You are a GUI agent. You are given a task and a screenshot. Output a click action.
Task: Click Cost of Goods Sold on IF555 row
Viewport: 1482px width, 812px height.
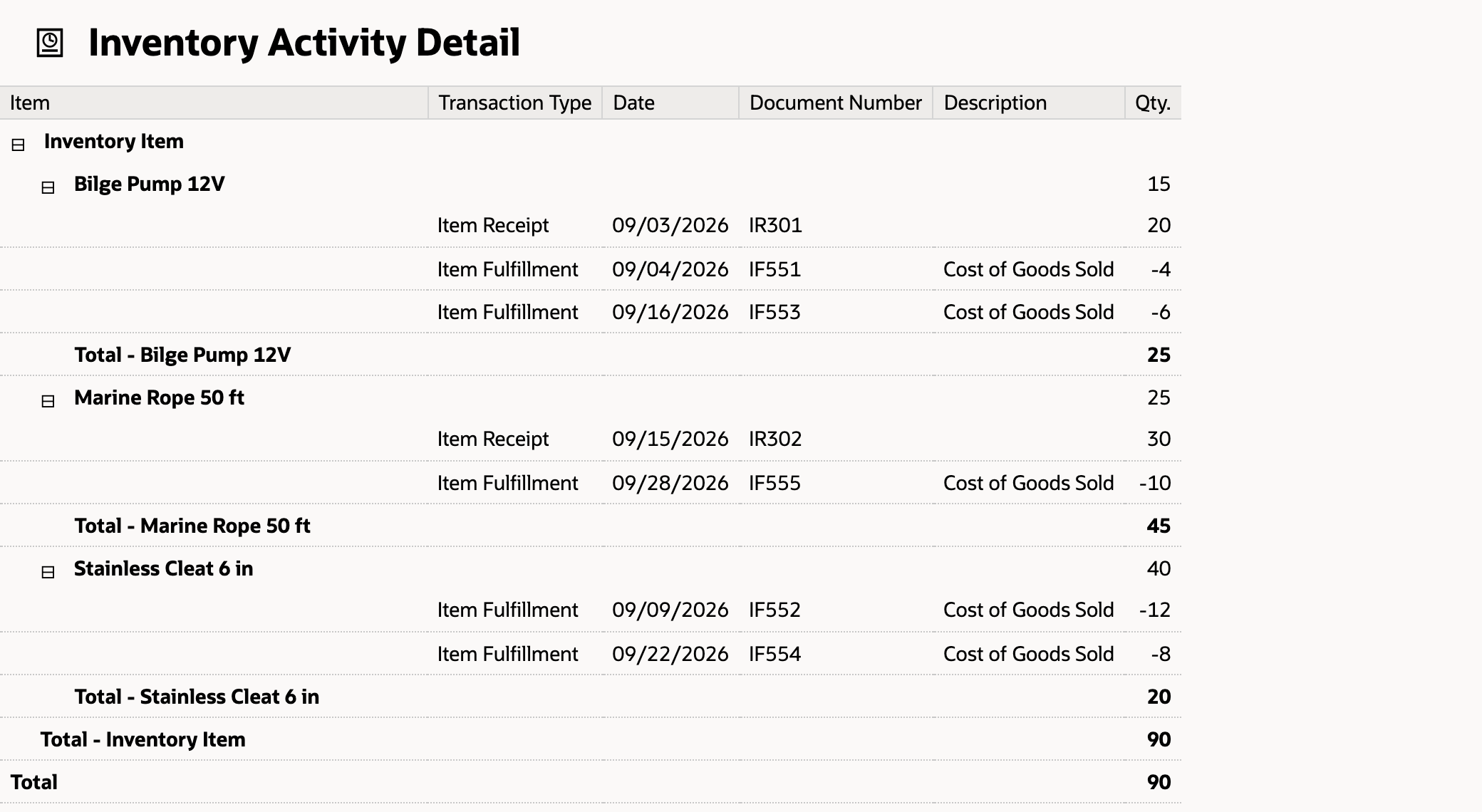pyautogui.click(x=1029, y=483)
